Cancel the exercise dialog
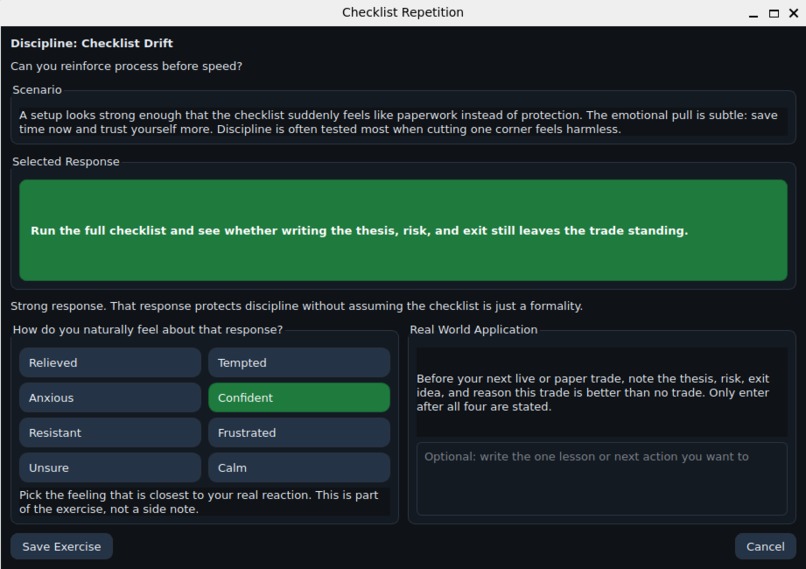 point(765,546)
